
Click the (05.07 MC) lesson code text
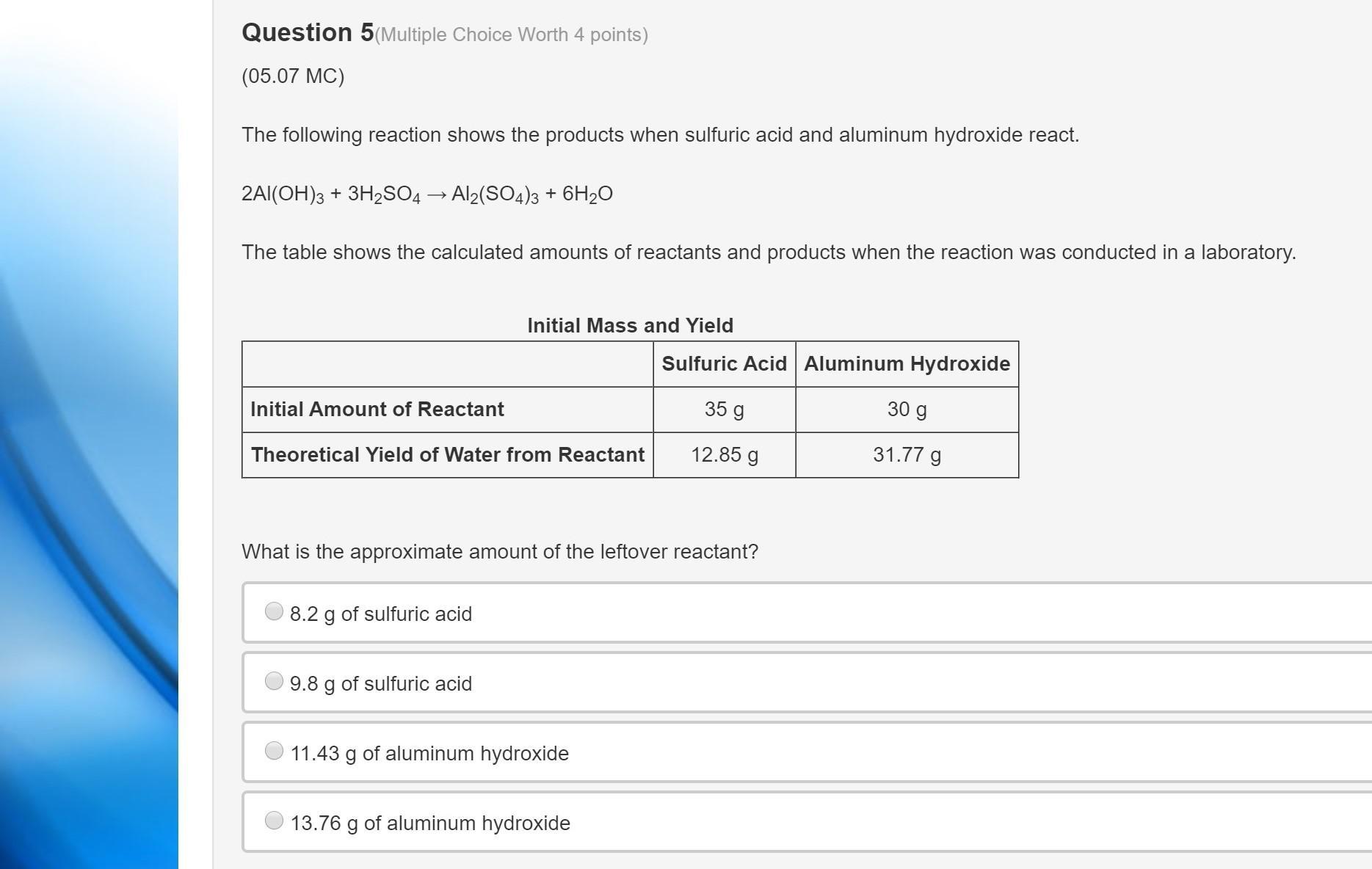pos(293,76)
